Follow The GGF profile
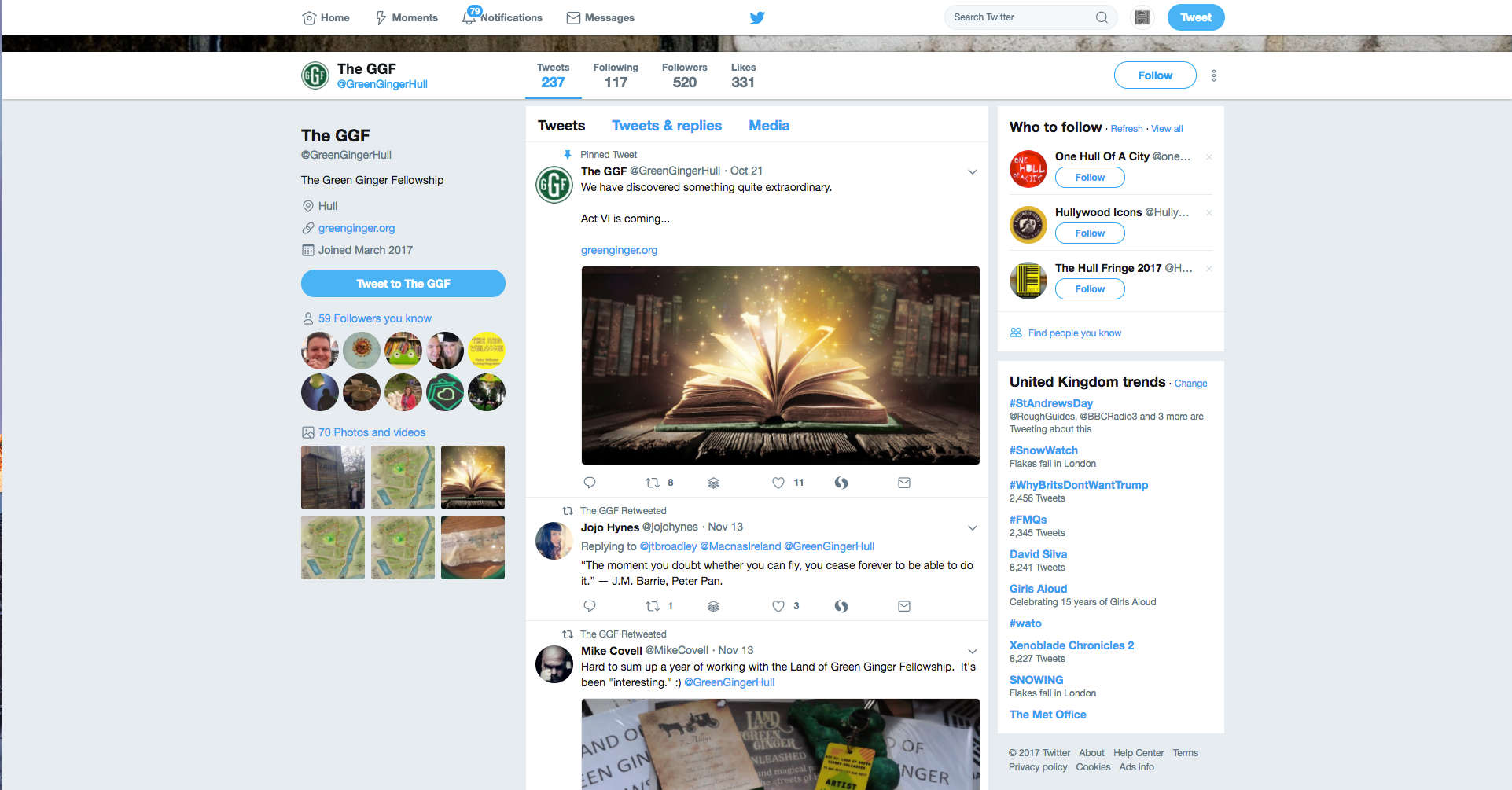 pos(1154,75)
